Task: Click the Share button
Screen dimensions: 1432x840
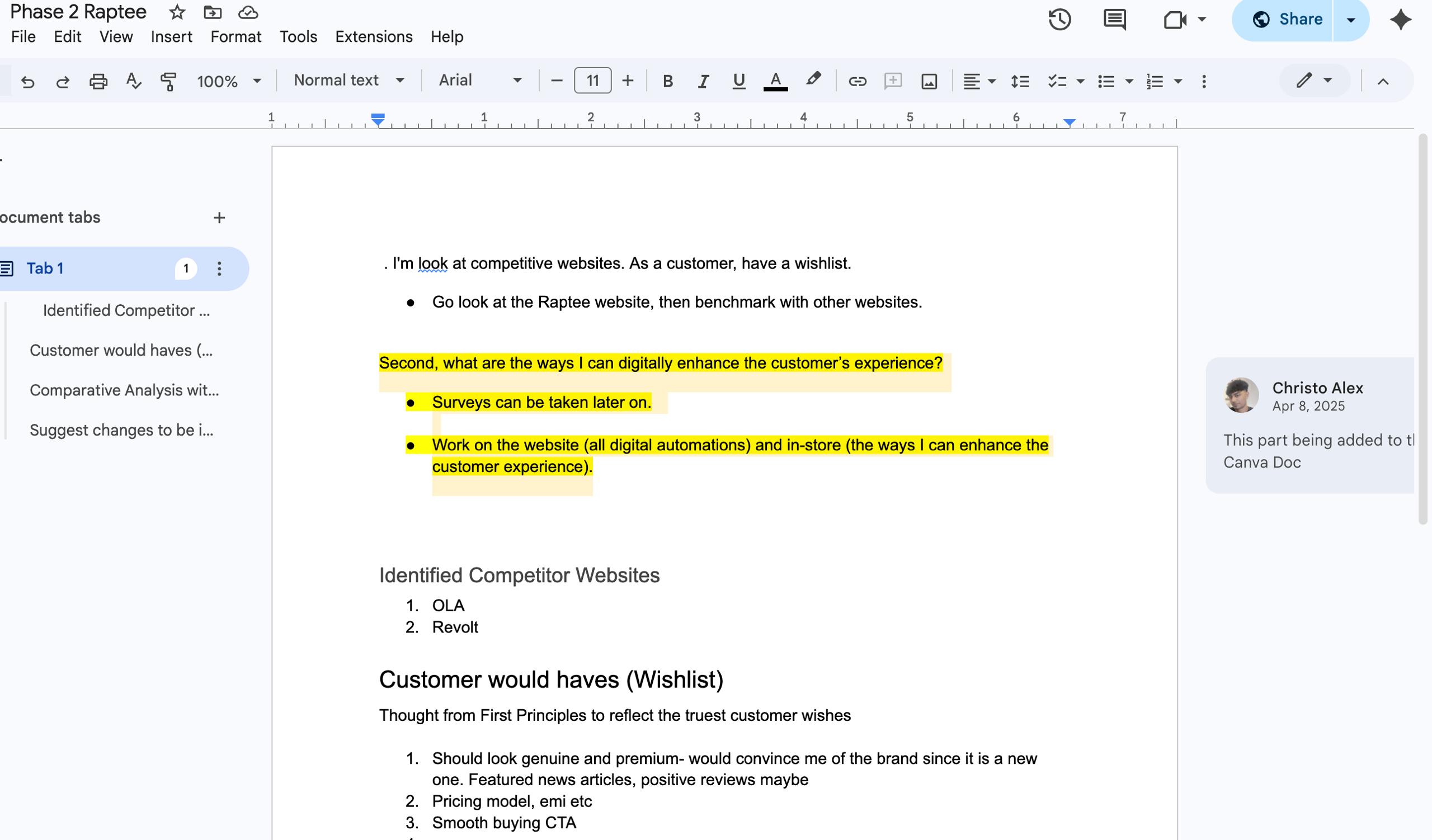Action: point(1283,20)
